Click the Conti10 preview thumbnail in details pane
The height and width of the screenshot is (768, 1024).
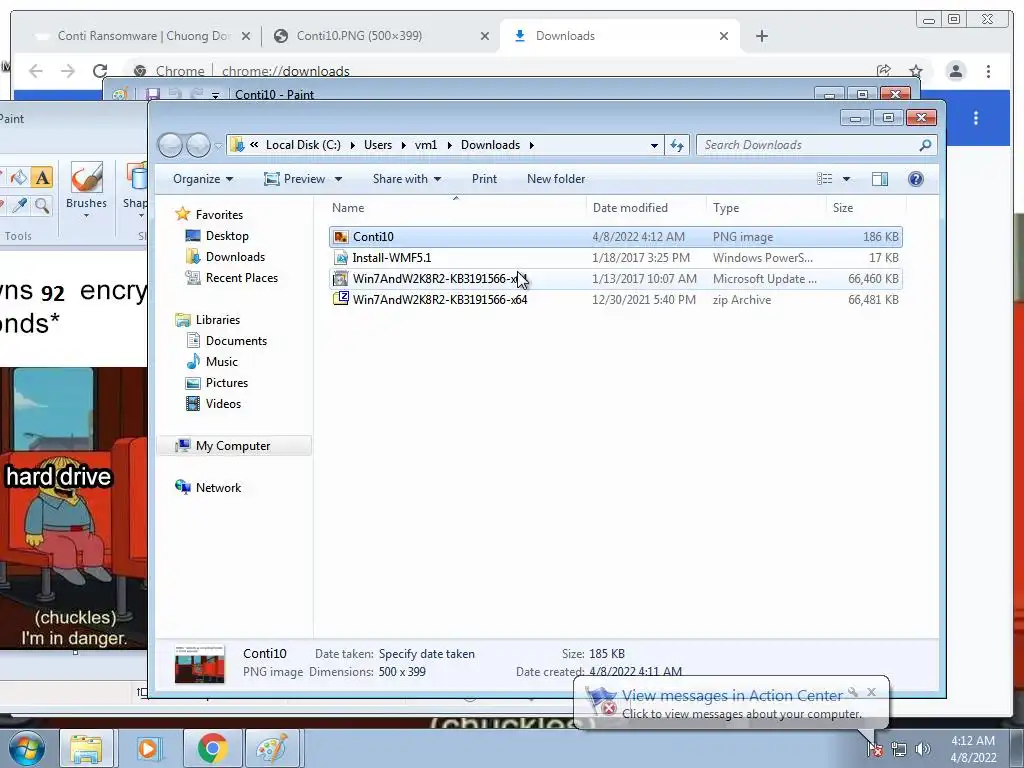(200, 664)
